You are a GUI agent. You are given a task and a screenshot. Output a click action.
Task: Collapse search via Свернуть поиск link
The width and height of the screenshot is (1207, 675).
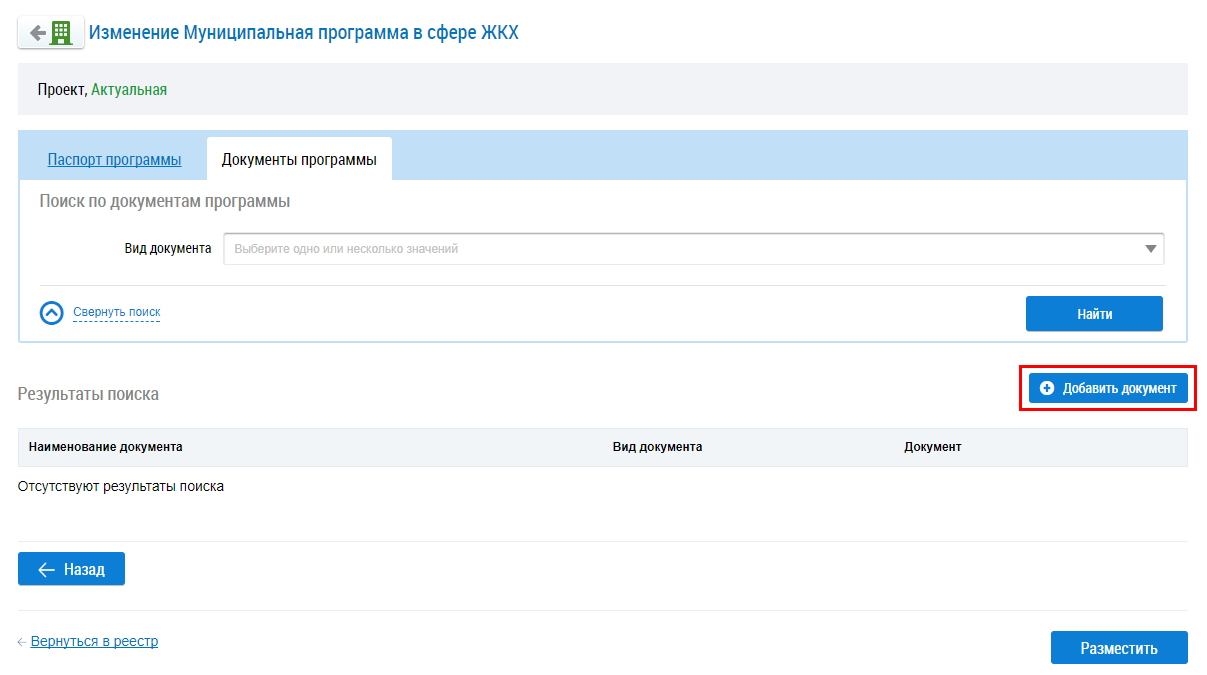tap(116, 313)
